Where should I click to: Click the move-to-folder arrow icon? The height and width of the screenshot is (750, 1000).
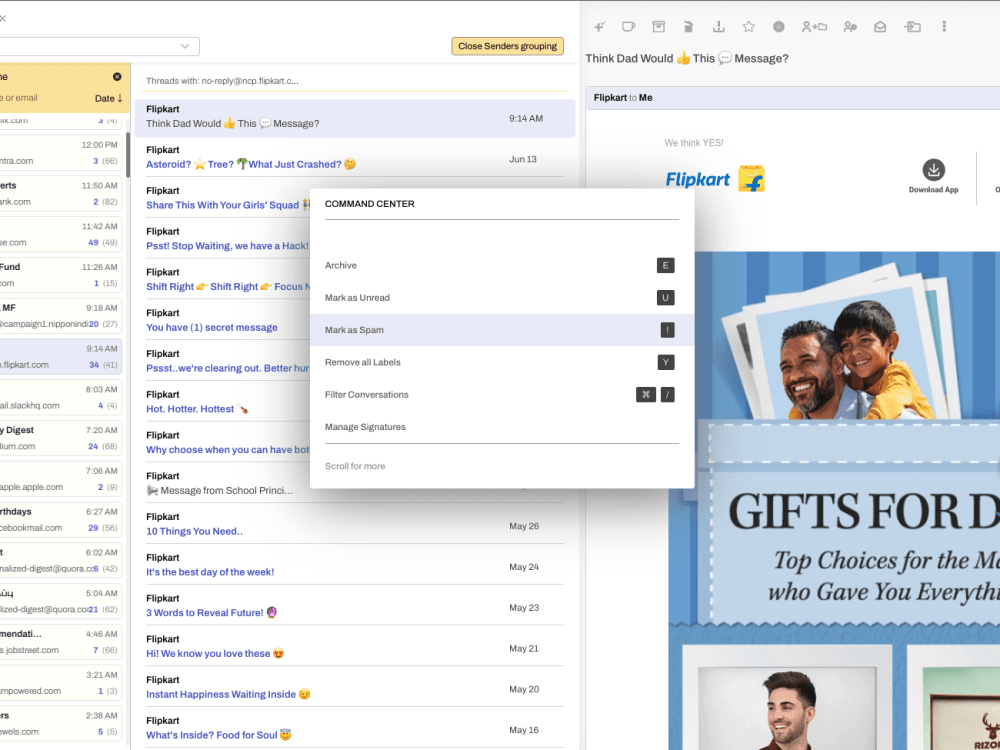point(913,27)
